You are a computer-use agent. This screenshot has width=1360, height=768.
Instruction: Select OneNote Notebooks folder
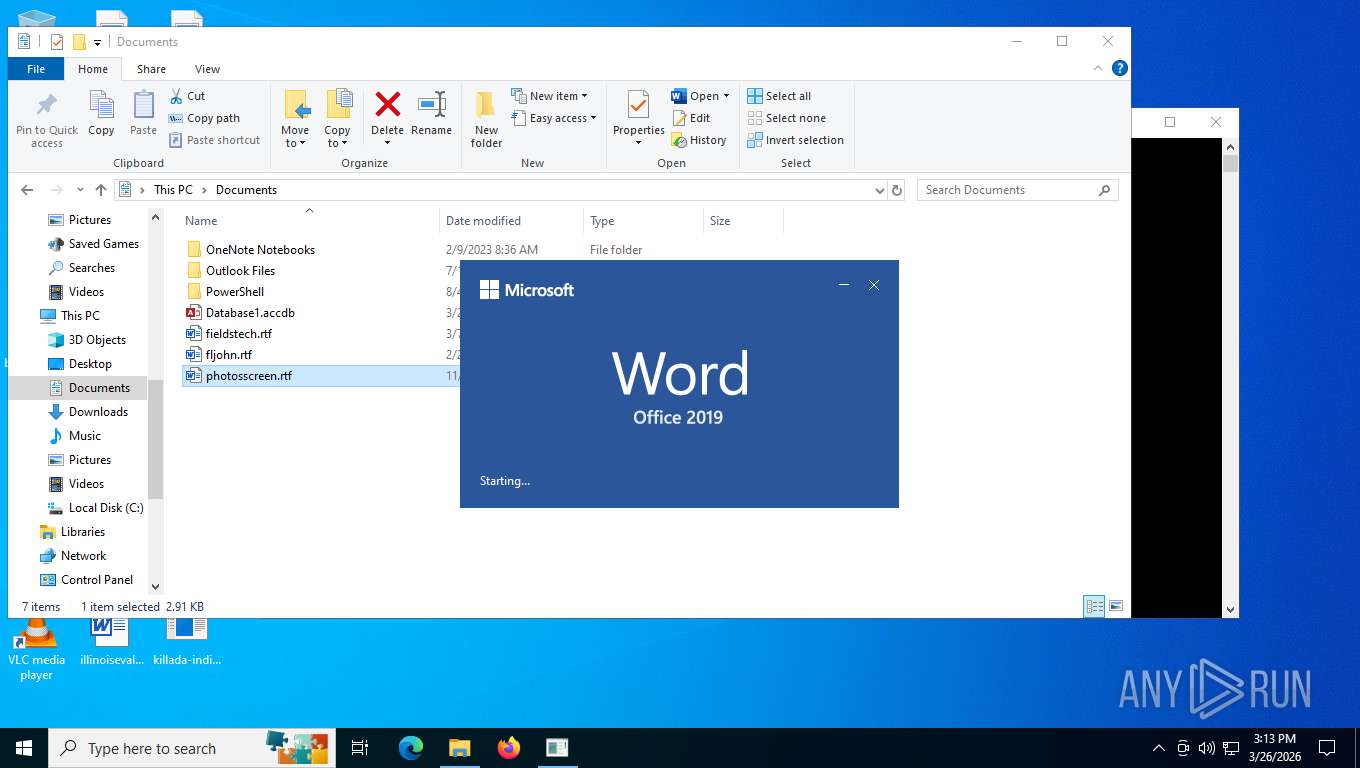260,250
